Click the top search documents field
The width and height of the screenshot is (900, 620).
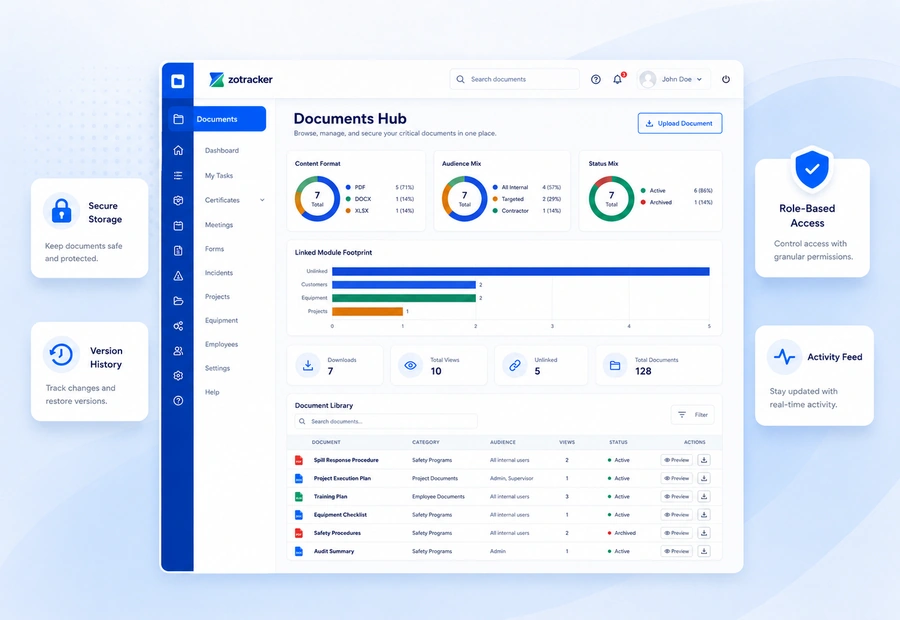(x=514, y=79)
